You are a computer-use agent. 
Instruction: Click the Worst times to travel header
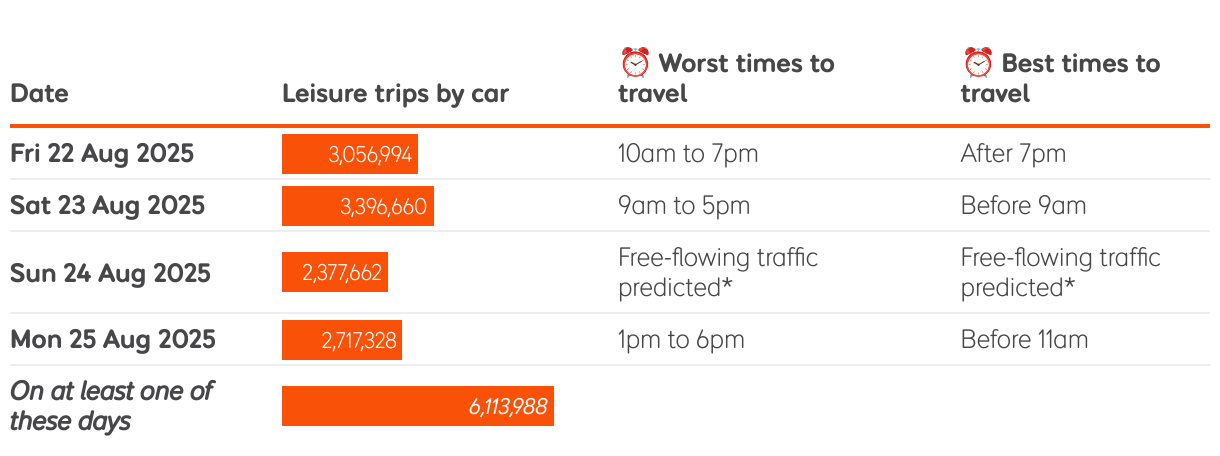(x=727, y=78)
